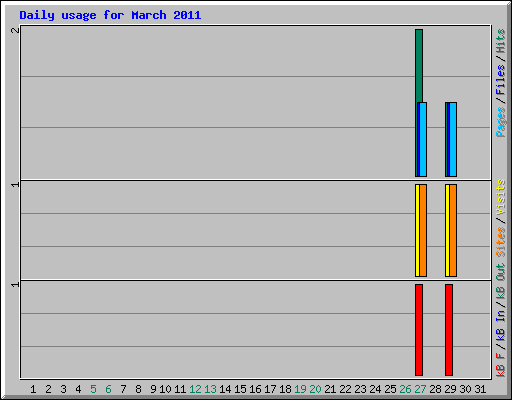
Task: Click green weekend day 19 label
Action: click(x=300, y=389)
